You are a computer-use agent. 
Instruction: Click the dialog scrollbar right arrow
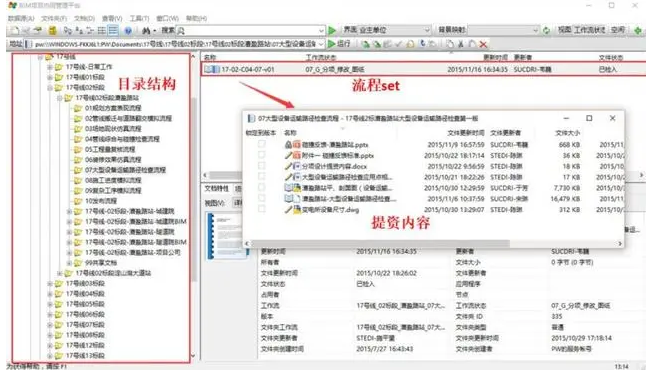click(x=620, y=244)
